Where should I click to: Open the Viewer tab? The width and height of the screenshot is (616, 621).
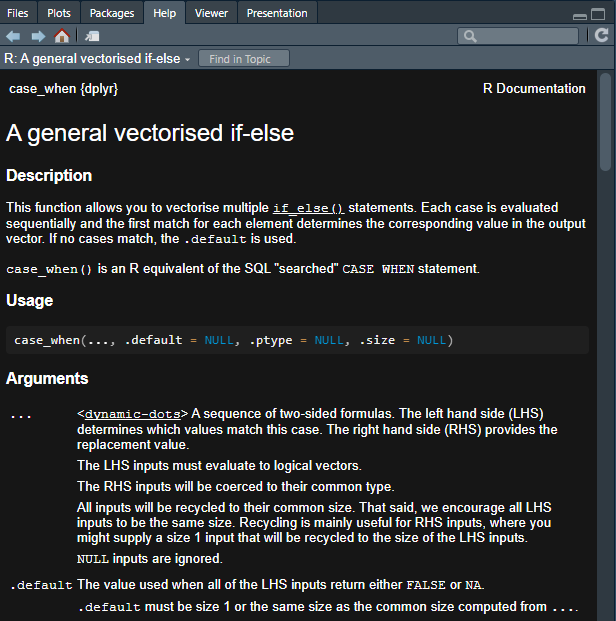(211, 13)
